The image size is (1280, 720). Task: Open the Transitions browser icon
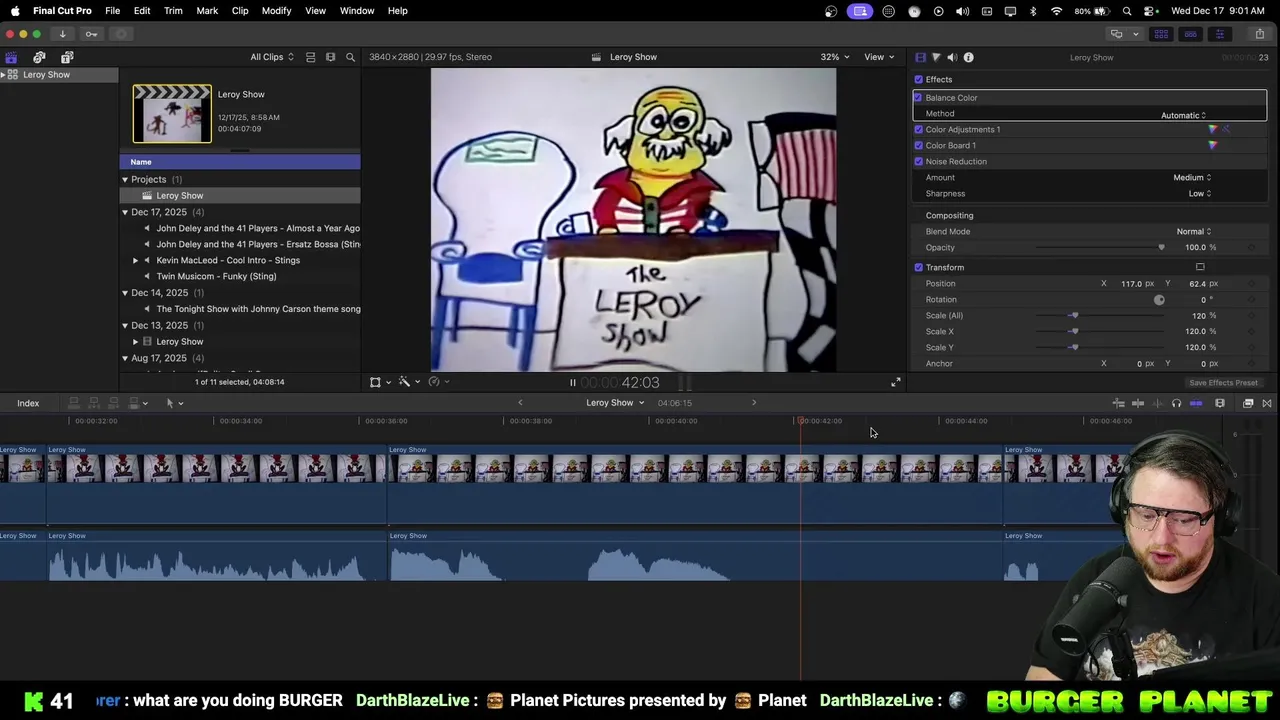point(1267,403)
